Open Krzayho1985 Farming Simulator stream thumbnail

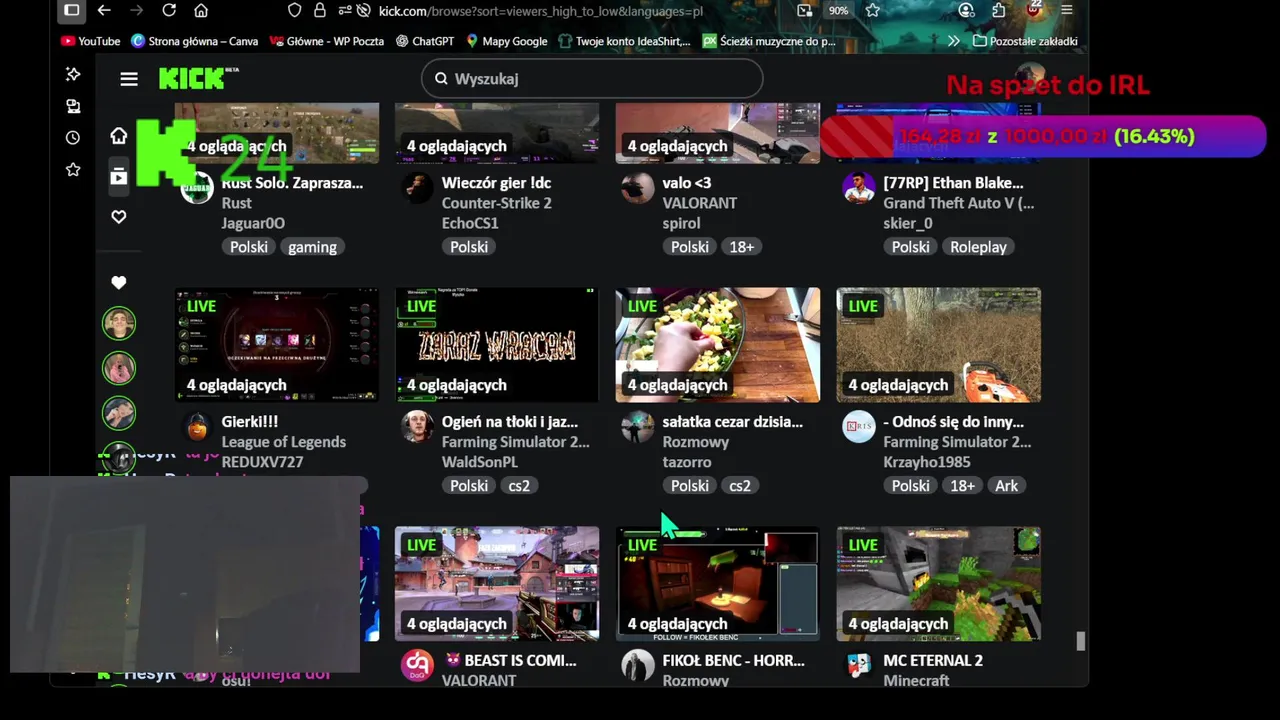939,345
